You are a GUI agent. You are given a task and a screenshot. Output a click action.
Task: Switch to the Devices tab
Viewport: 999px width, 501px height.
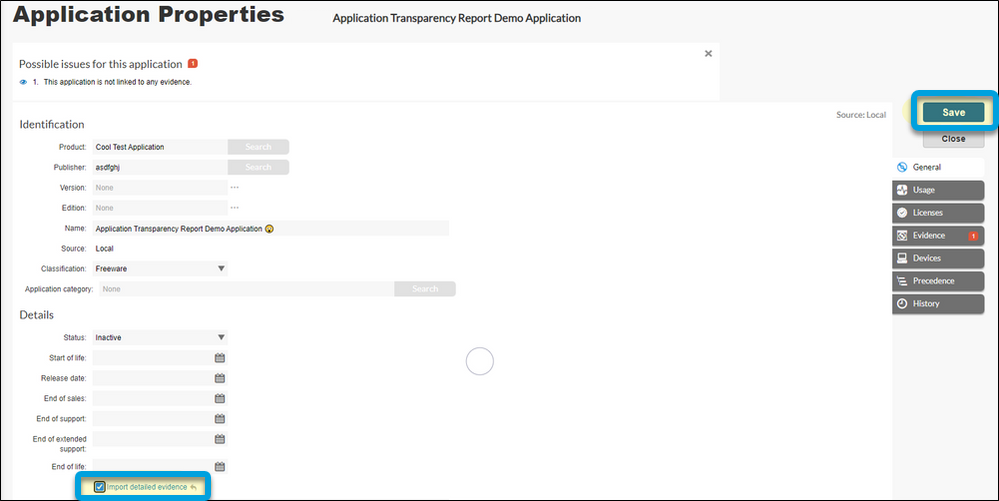point(938,258)
